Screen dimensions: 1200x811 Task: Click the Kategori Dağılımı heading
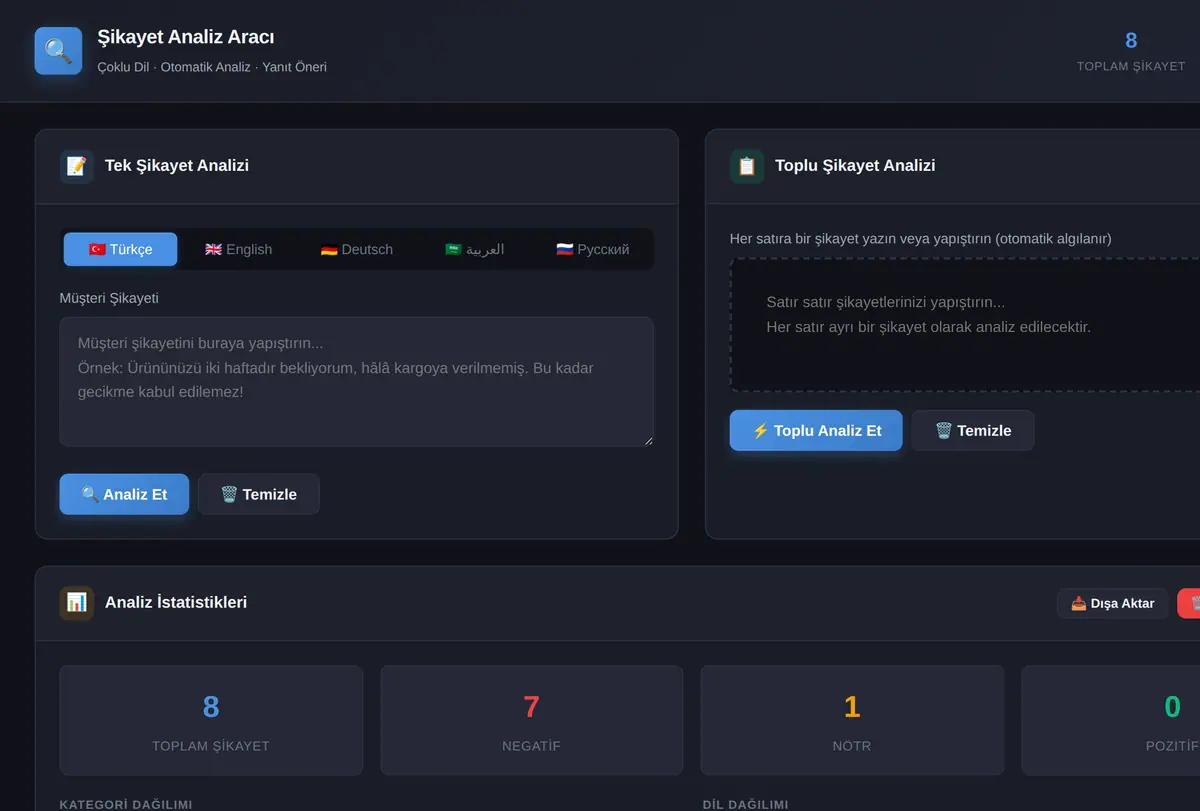126,804
